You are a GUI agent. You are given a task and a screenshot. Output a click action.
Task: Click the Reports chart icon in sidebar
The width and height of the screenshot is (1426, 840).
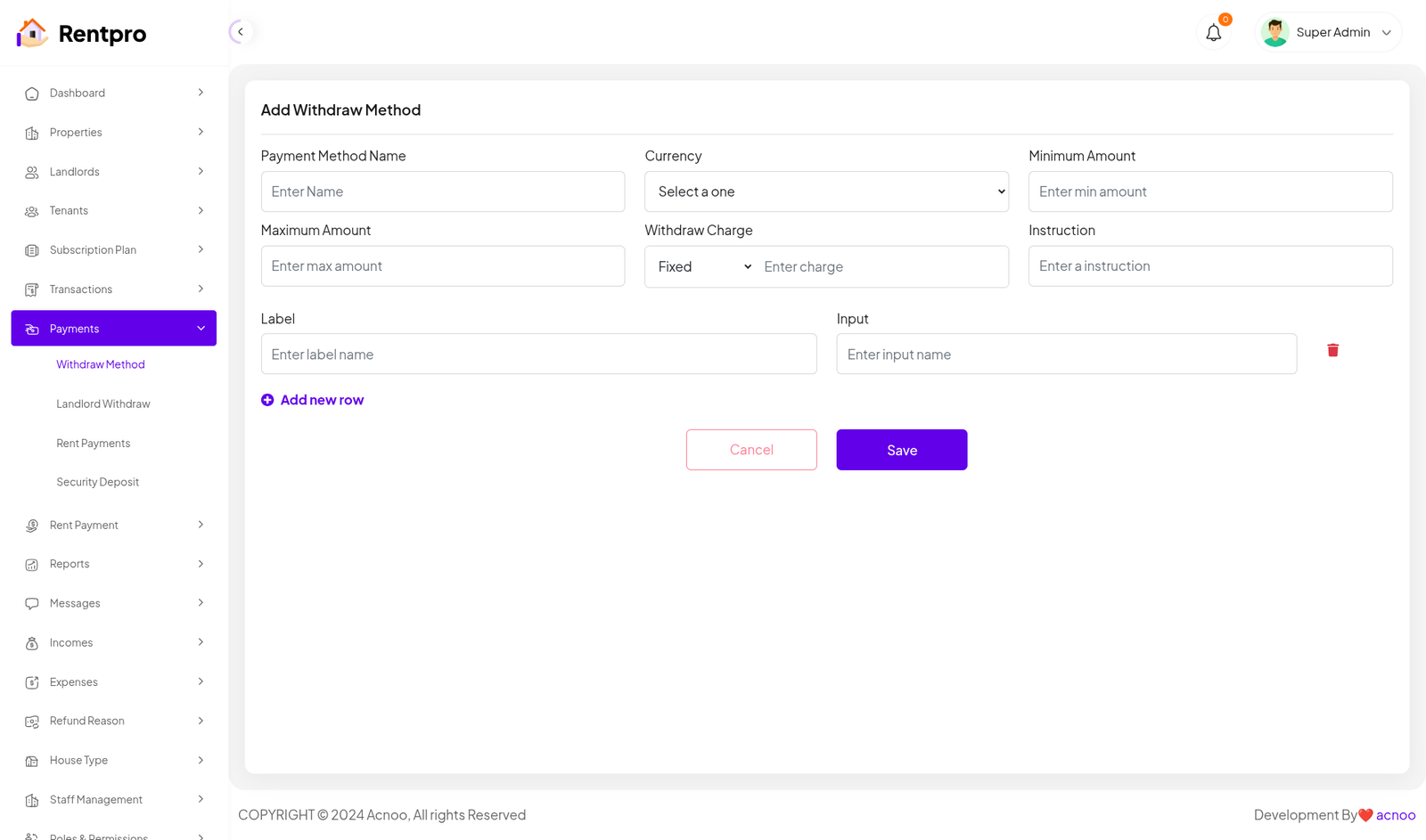(32, 565)
